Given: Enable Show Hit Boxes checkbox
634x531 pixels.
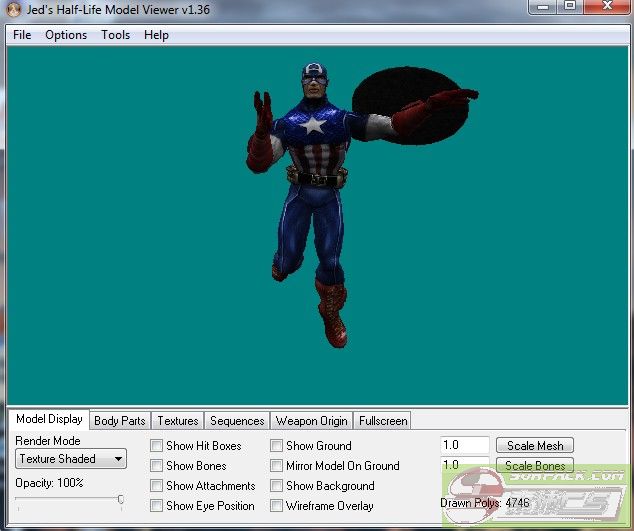Looking at the screenshot, I should [157, 446].
